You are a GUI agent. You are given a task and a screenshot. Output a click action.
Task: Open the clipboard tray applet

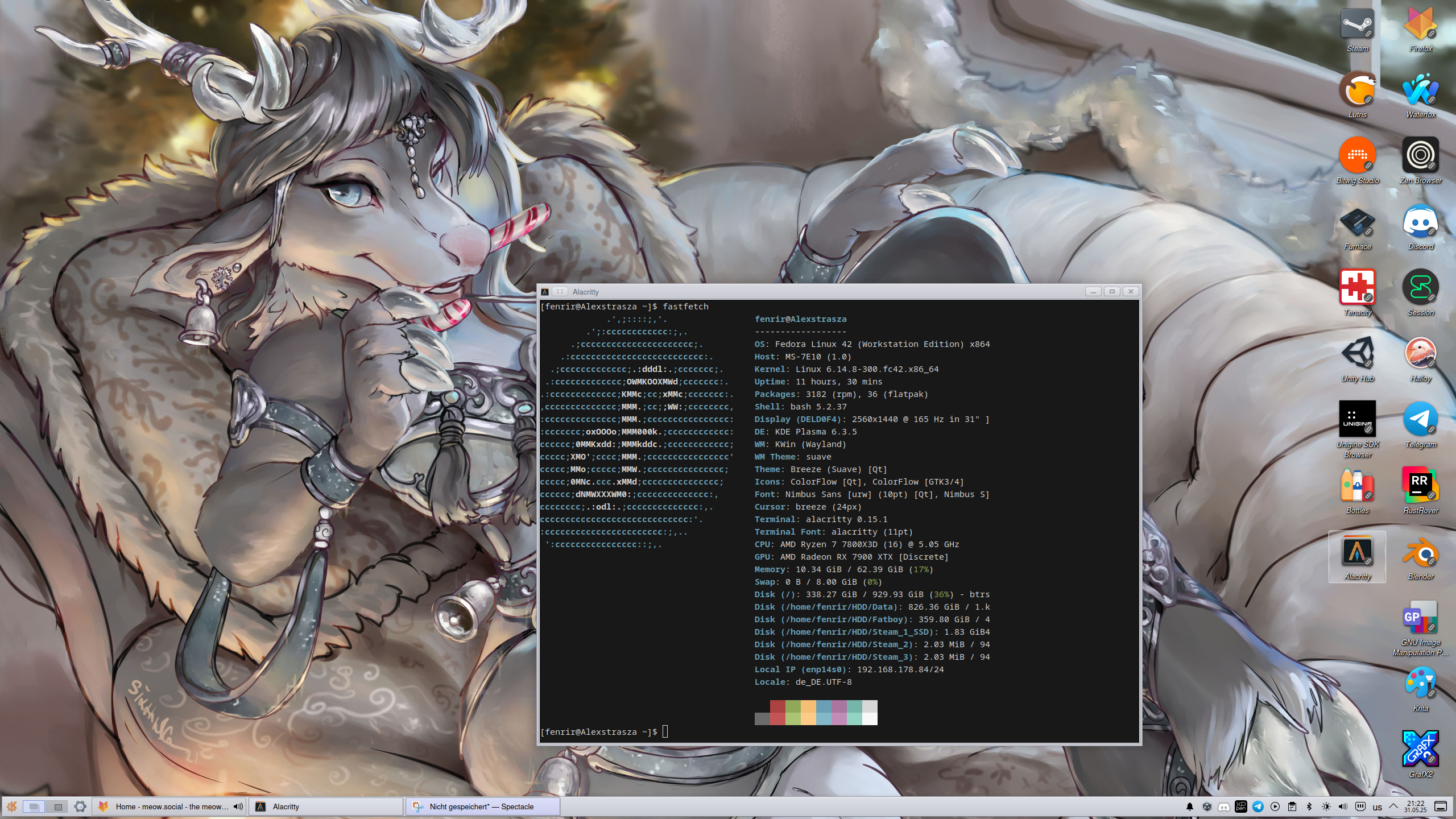(x=1292, y=806)
